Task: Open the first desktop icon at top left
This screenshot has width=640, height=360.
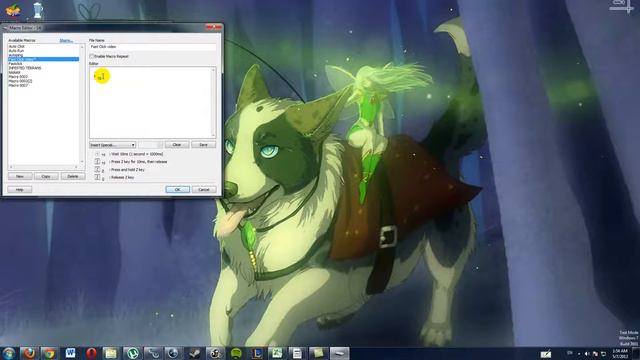Action: 13,11
